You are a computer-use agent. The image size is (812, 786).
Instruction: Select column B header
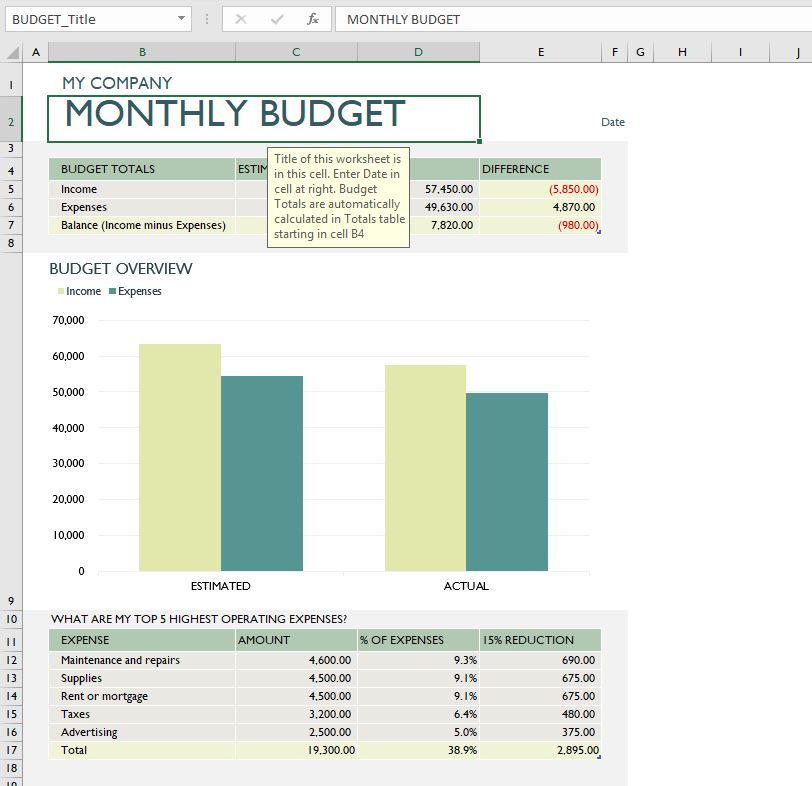[x=142, y=52]
